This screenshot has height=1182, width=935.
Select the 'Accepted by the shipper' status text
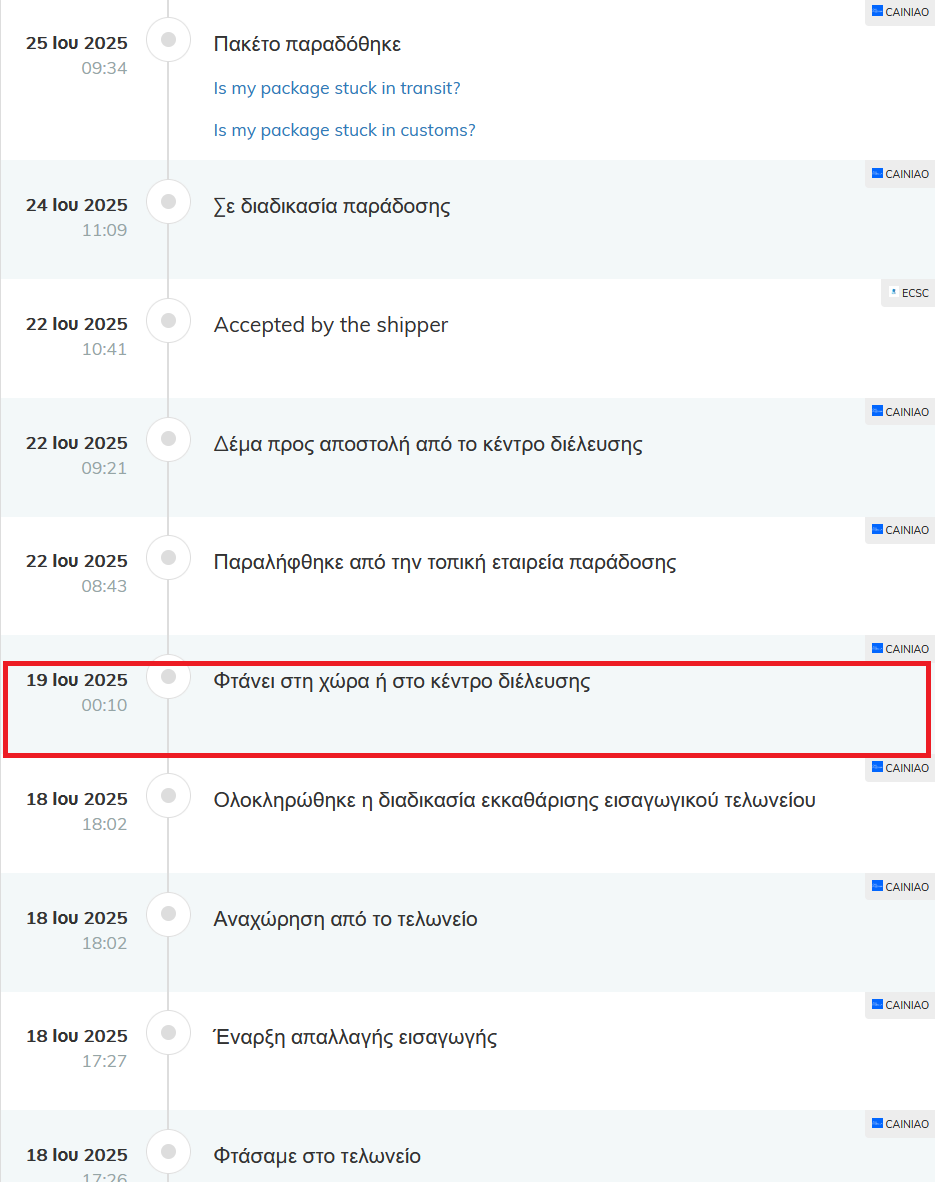tap(330, 325)
